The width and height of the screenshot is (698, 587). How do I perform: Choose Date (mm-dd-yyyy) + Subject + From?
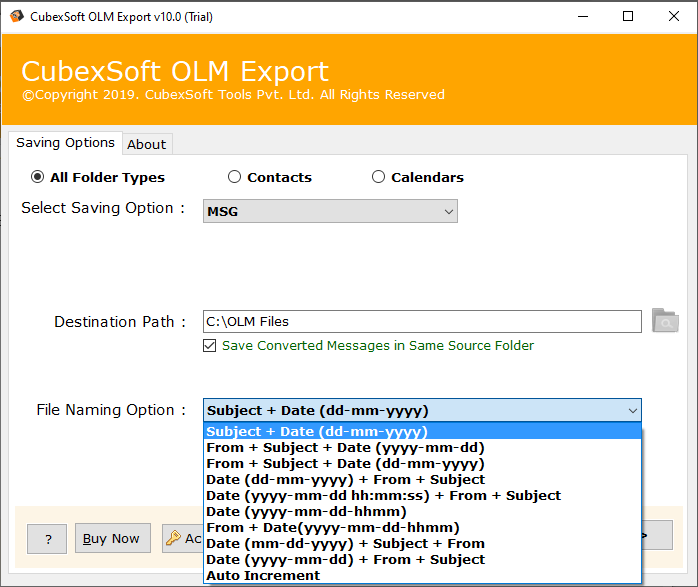point(422,543)
